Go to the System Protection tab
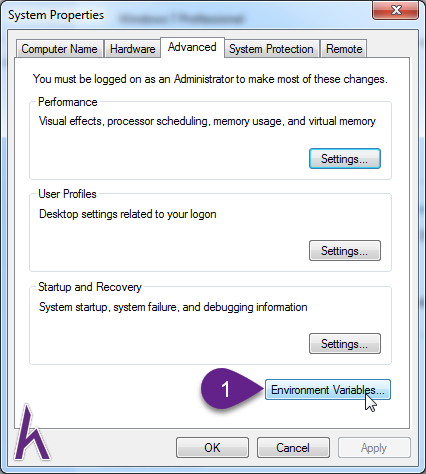The width and height of the screenshot is (426, 474). tap(271, 49)
